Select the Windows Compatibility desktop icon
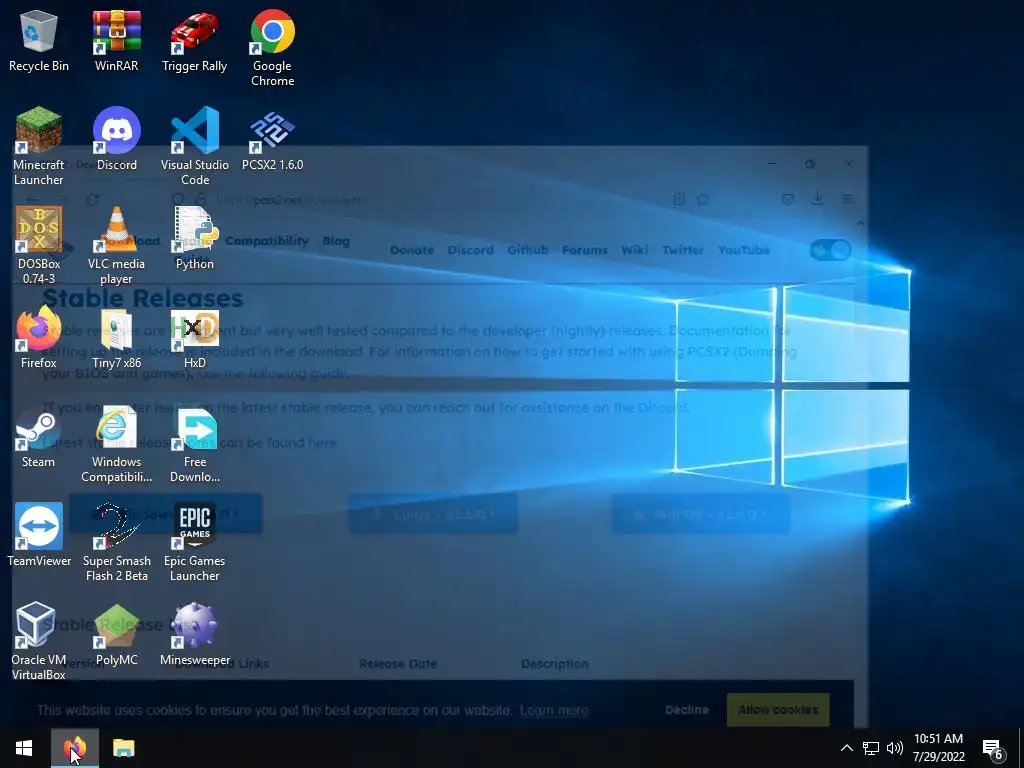1024x768 pixels. pos(116,444)
